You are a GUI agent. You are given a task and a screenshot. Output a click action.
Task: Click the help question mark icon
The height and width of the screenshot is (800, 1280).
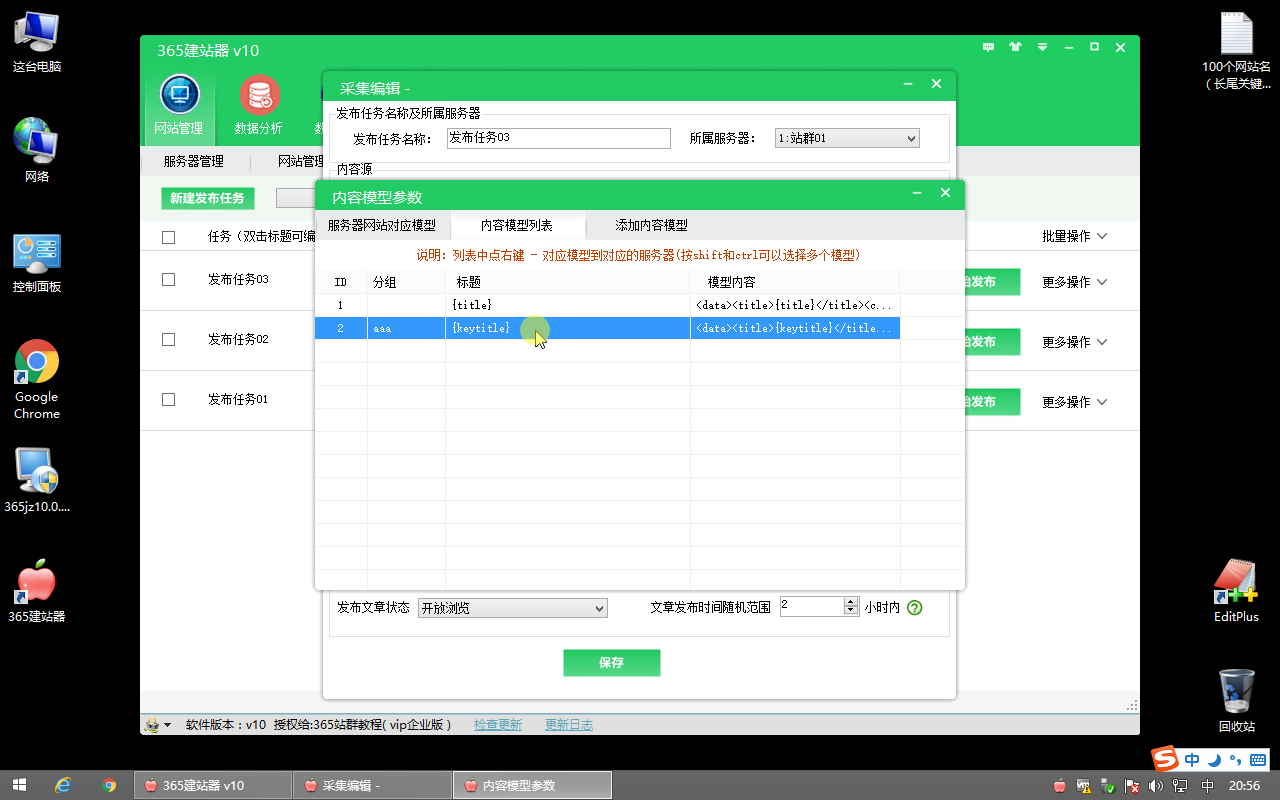coord(914,607)
